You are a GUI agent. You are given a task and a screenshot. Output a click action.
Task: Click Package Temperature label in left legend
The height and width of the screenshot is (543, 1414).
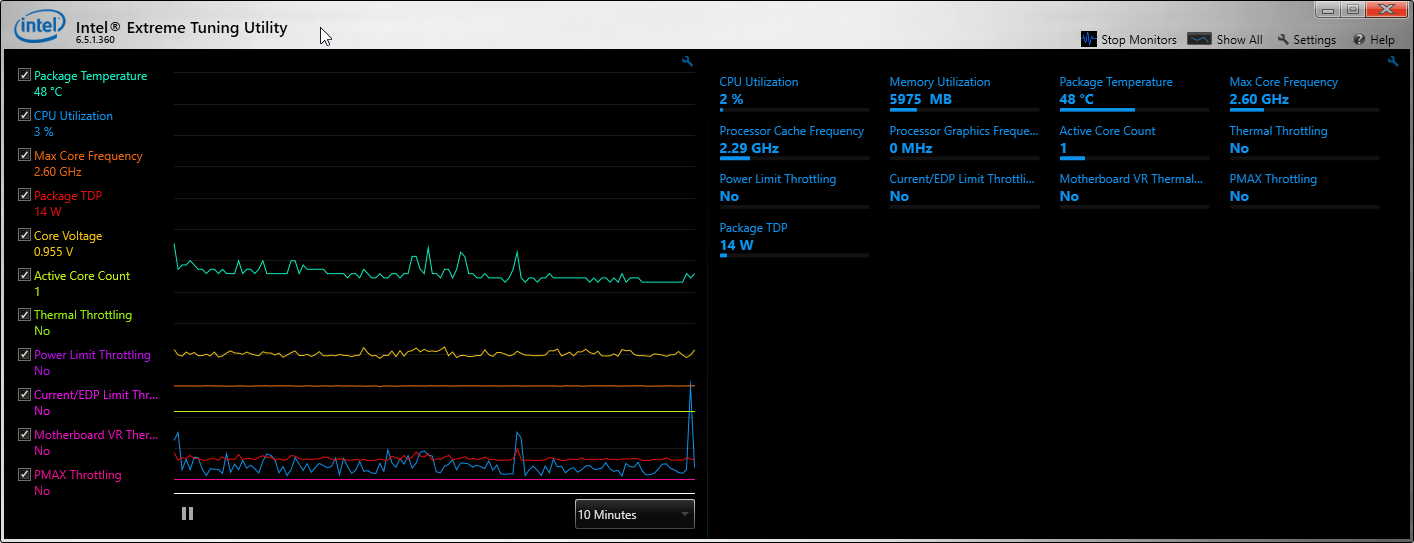(x=90, y=76)
